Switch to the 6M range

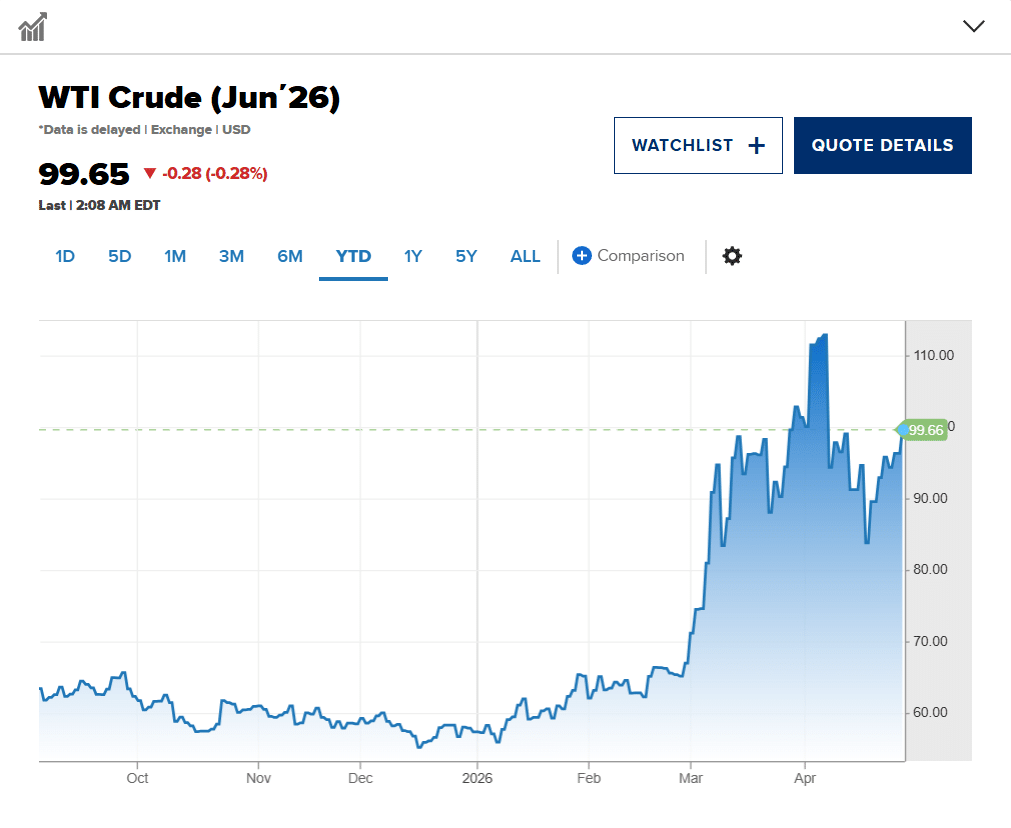(289, 256)
